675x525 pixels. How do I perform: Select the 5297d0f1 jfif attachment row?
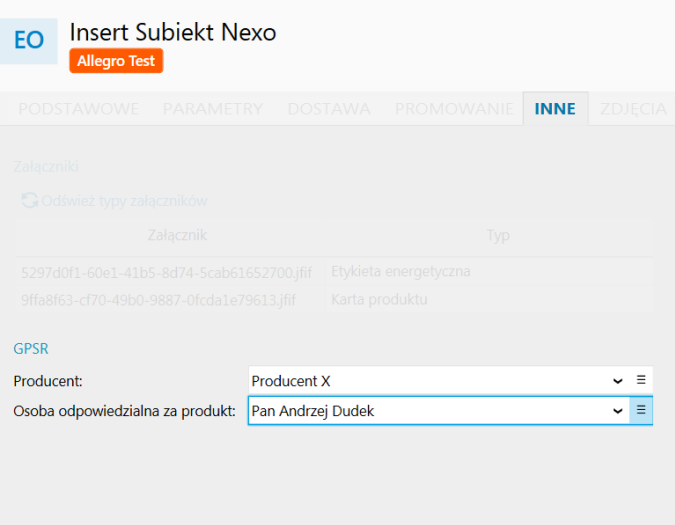coord(334,272)
